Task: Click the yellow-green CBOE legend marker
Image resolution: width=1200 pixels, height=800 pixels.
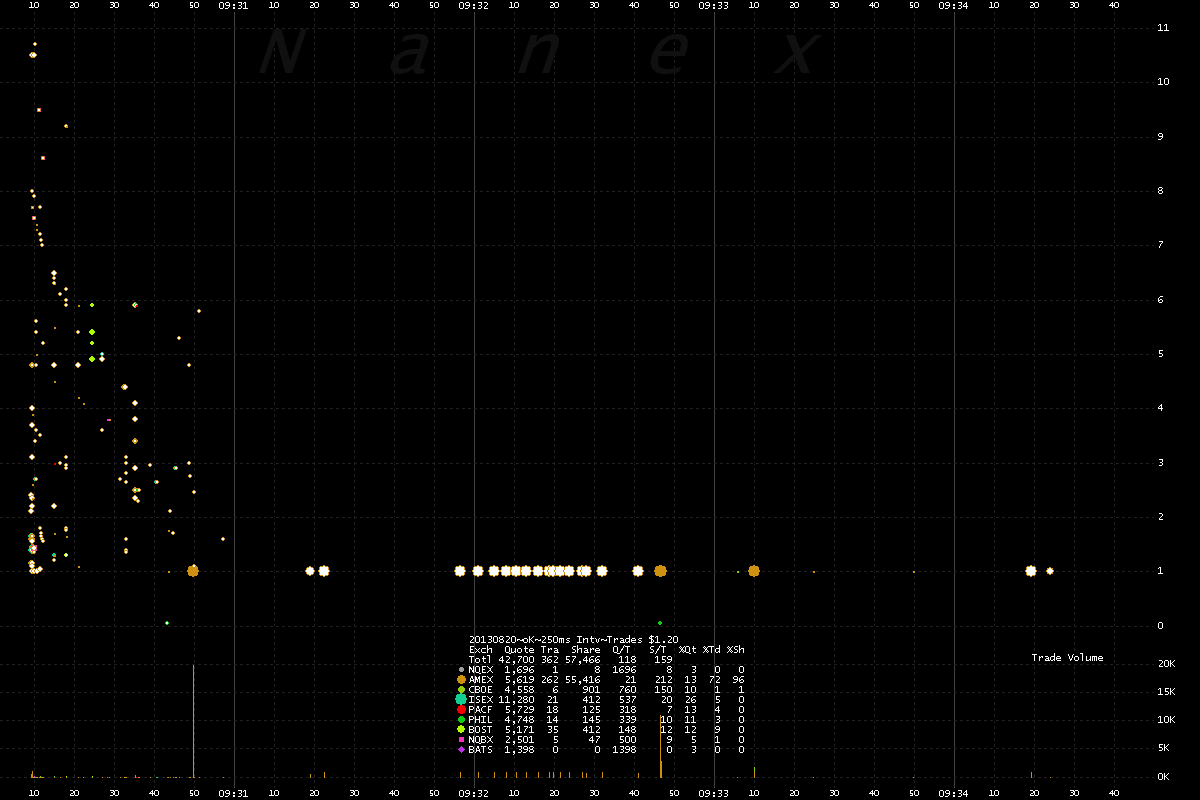Action: [x=461, y=689]
